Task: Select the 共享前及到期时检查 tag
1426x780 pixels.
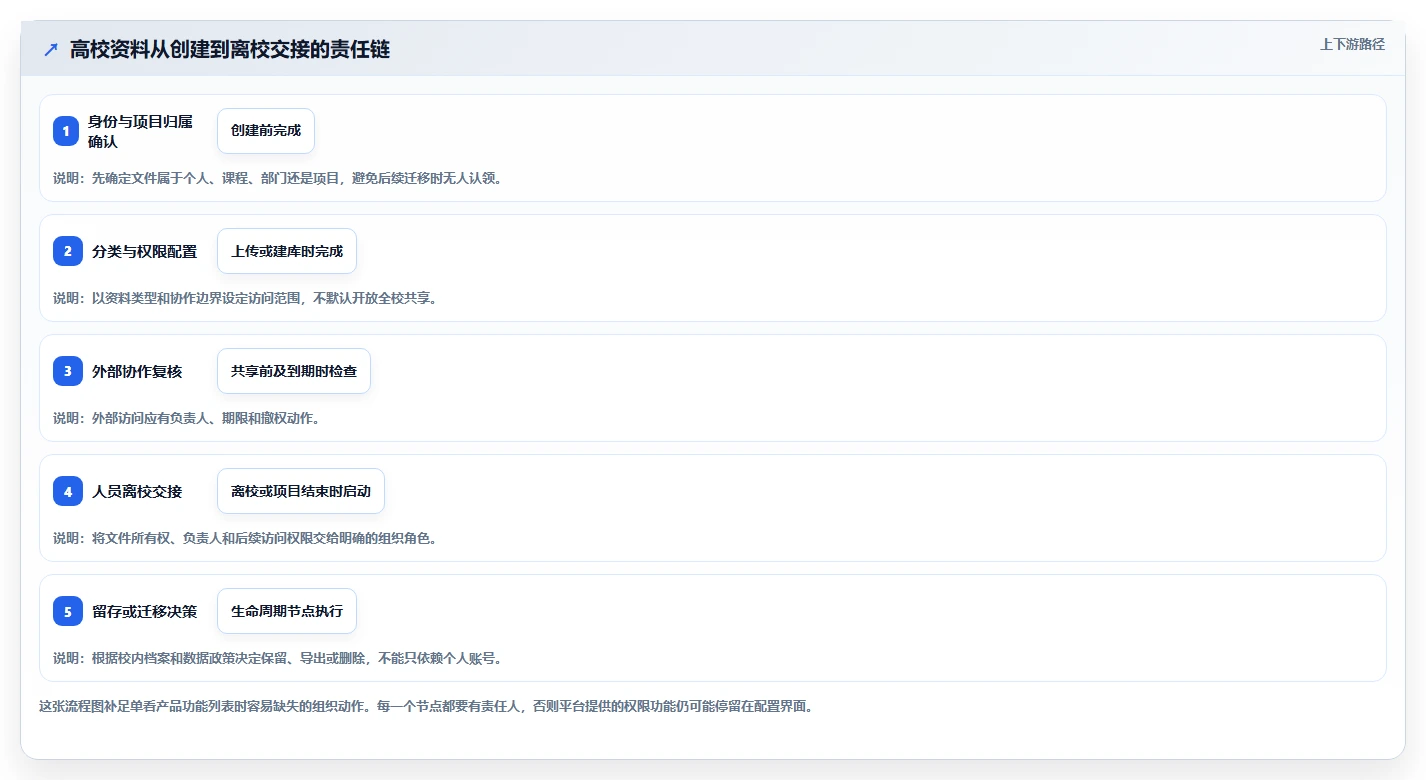Action: coord(294,371)
